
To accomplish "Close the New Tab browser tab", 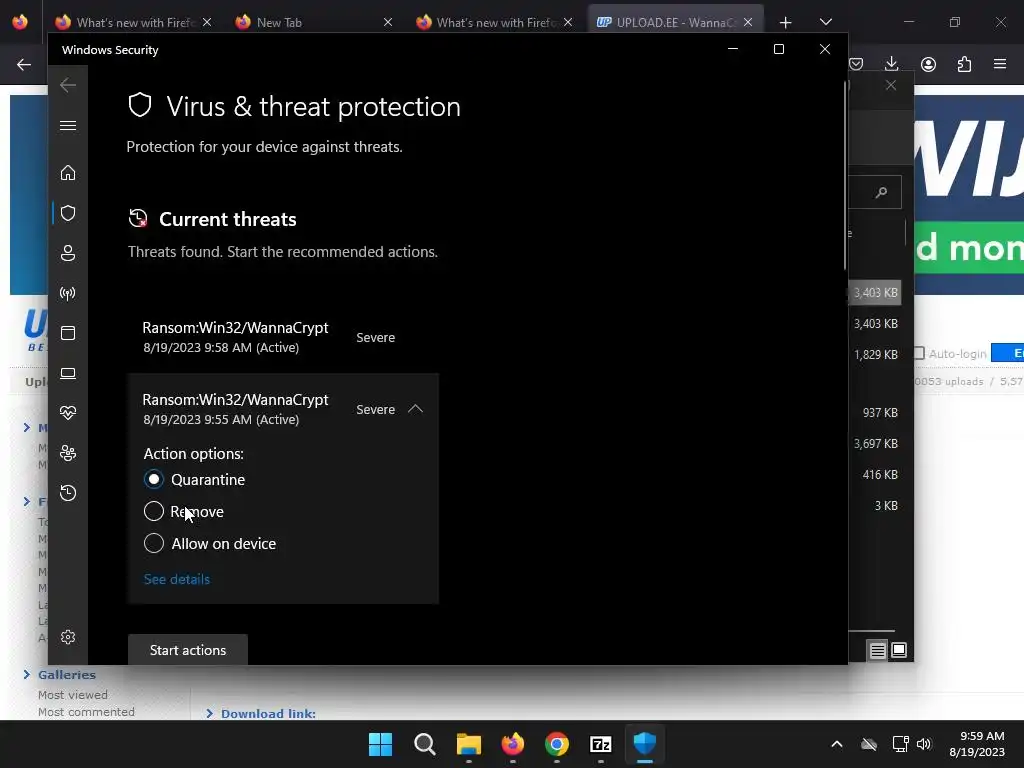I will [388, 22].
